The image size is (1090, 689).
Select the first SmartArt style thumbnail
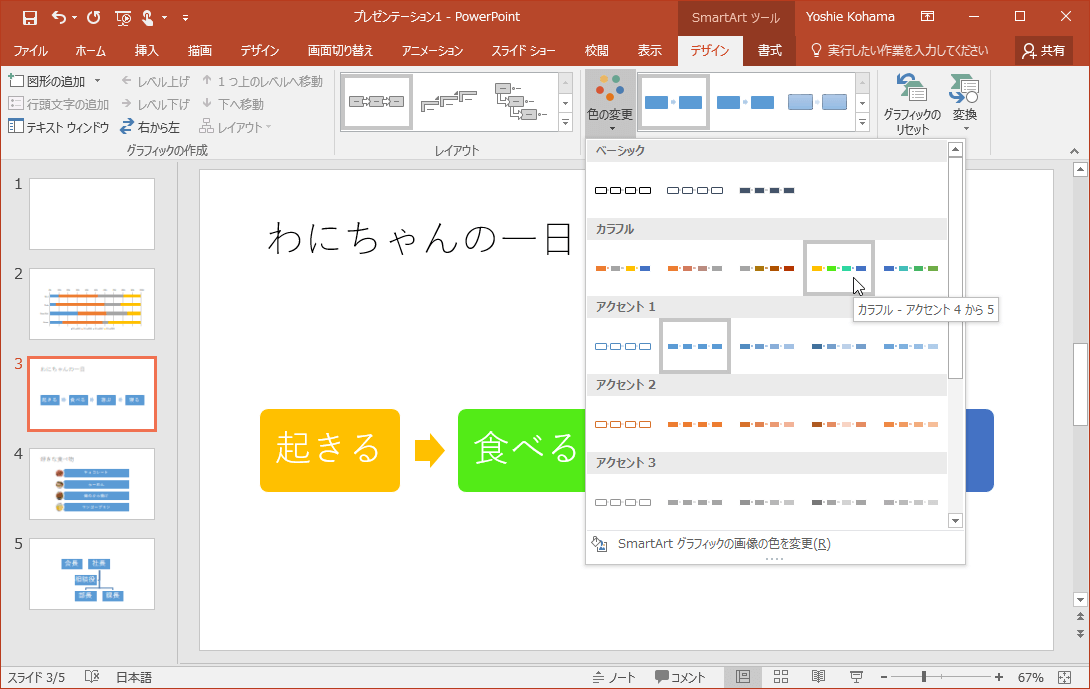674,102
